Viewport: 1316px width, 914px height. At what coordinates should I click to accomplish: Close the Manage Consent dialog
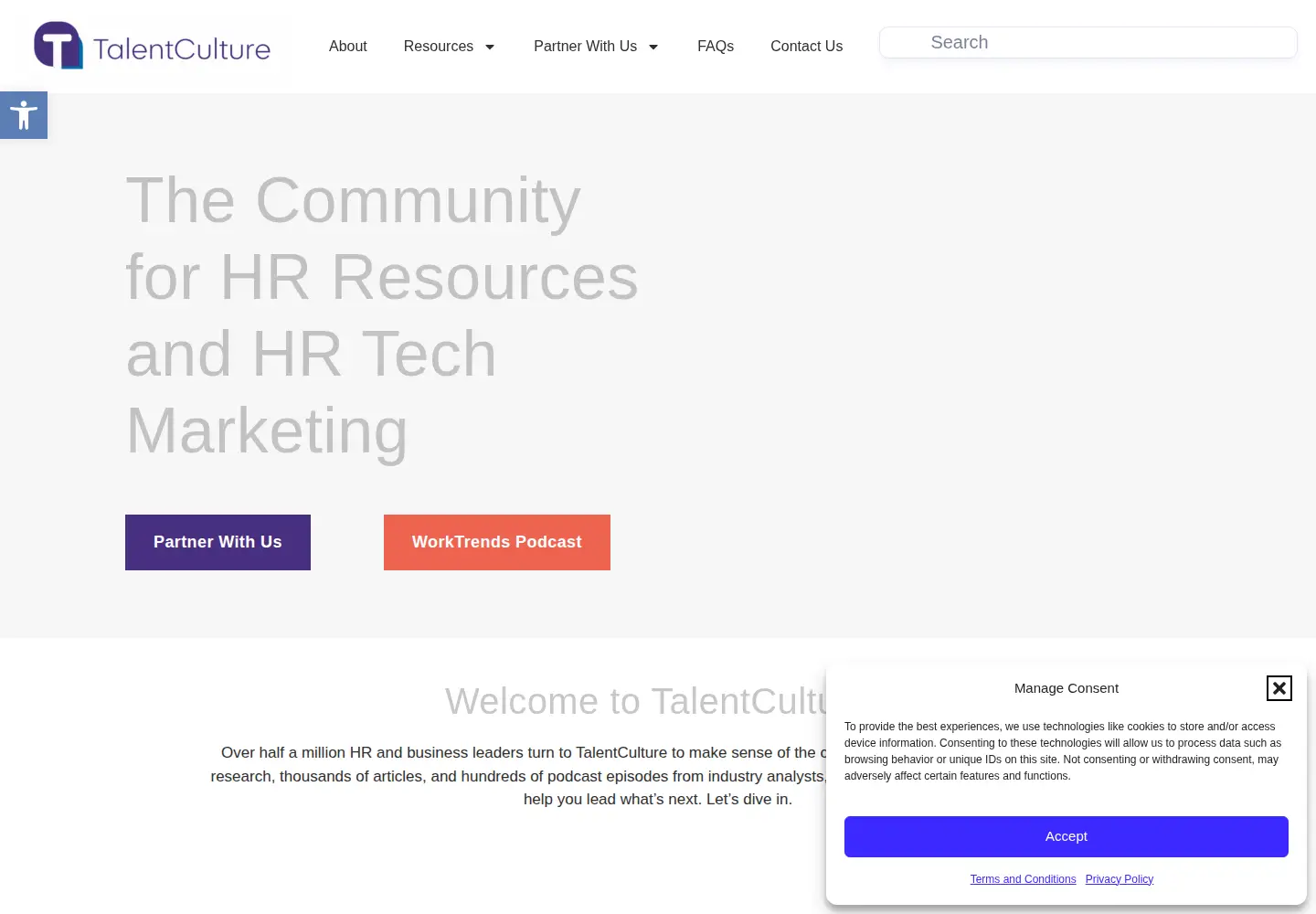tap(1279, 688)
